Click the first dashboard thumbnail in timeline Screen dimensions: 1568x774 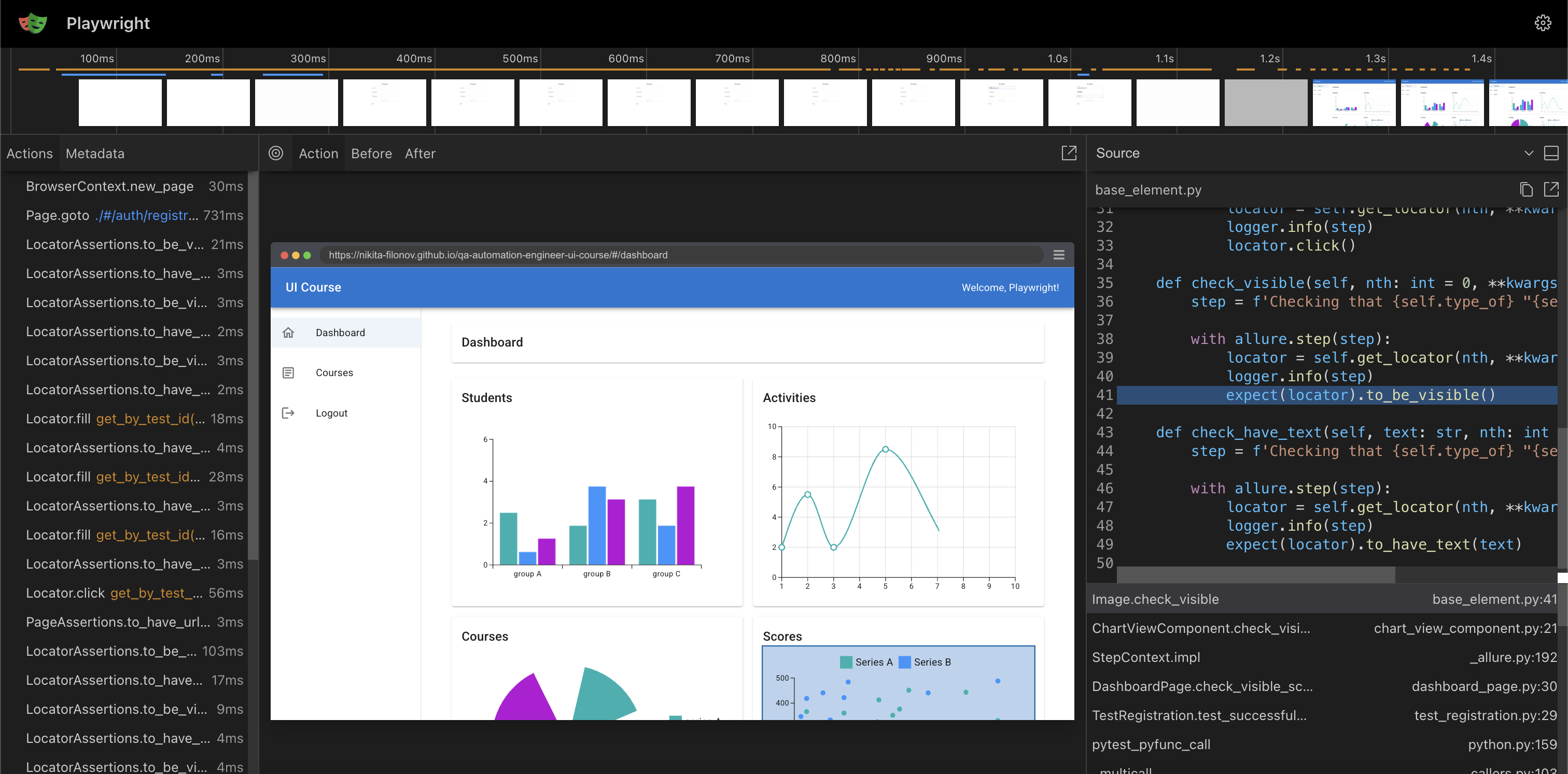(x=1354, y=102)
